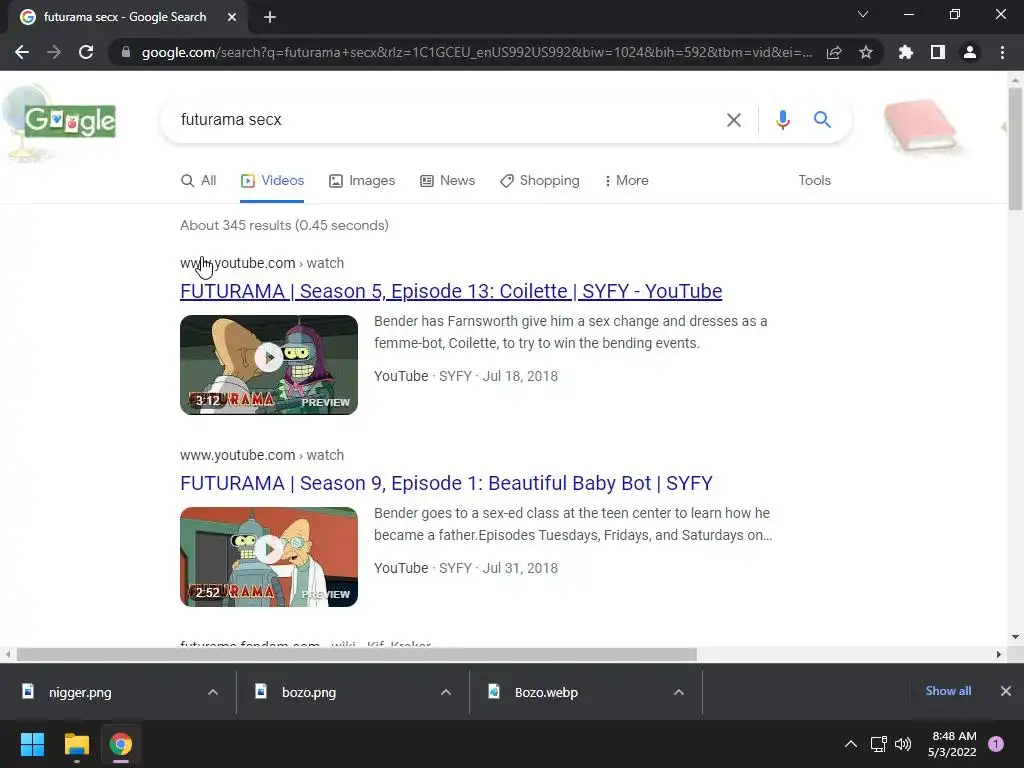The height and width of the screenshot is (768, 1024).
Task: Go back with the browser back arrow
Action: [22, 52]
